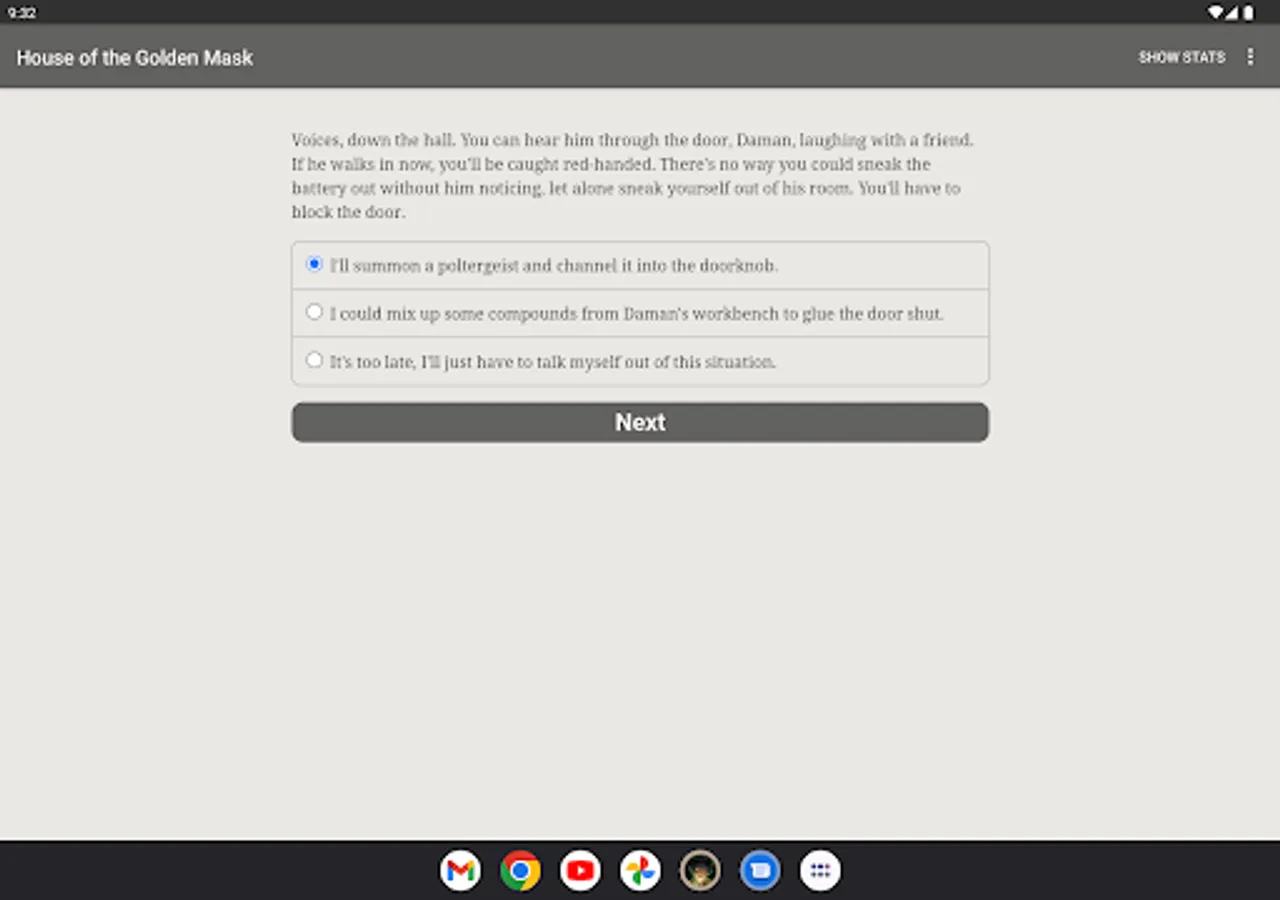Click the story text paragraph
Viewport: 1280px width, 900px height.
[x=630, y=176]
